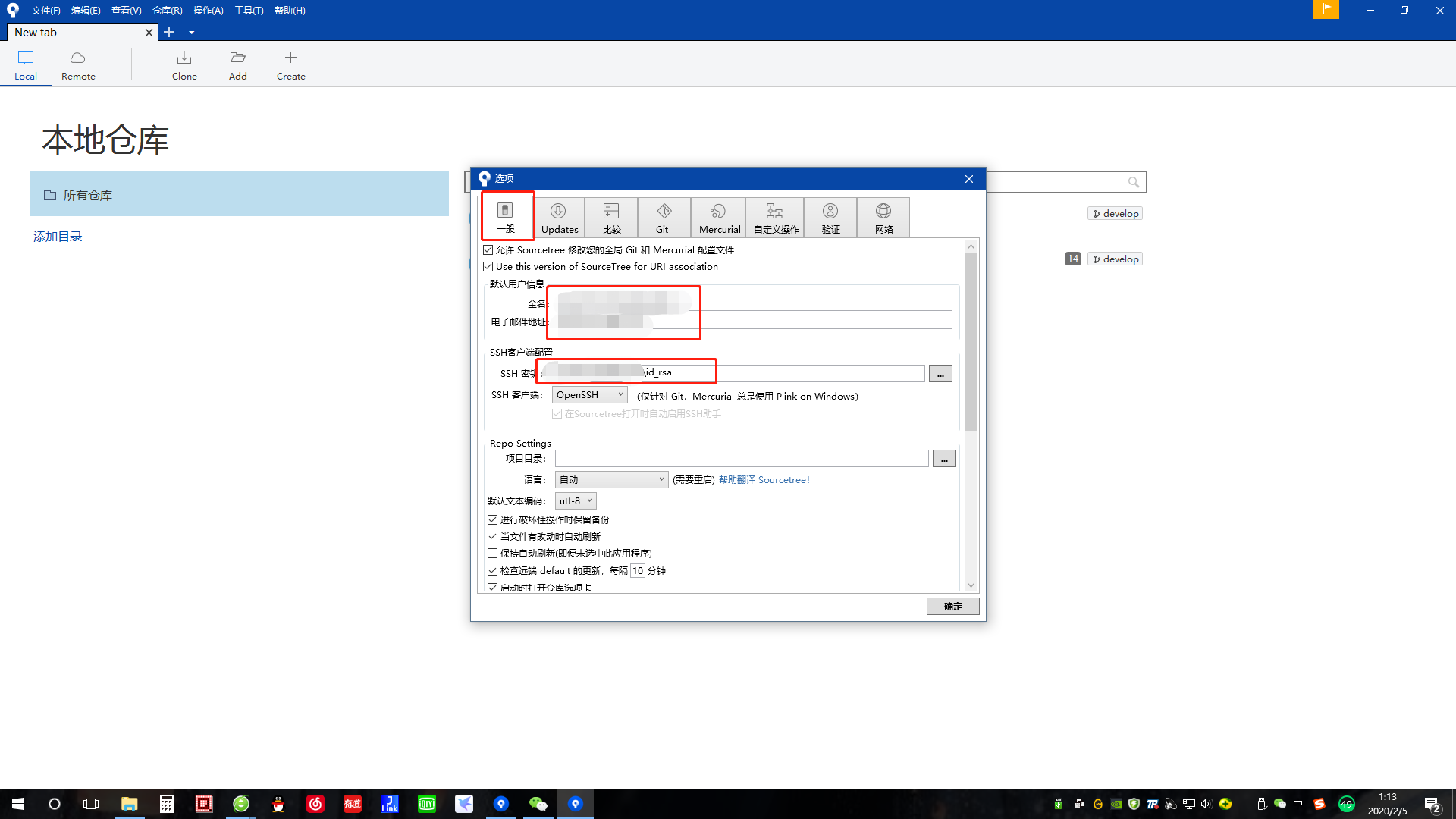Open the 仓库(R) menu
Screen dimensions: 1456x819
[x=167, y=11]
